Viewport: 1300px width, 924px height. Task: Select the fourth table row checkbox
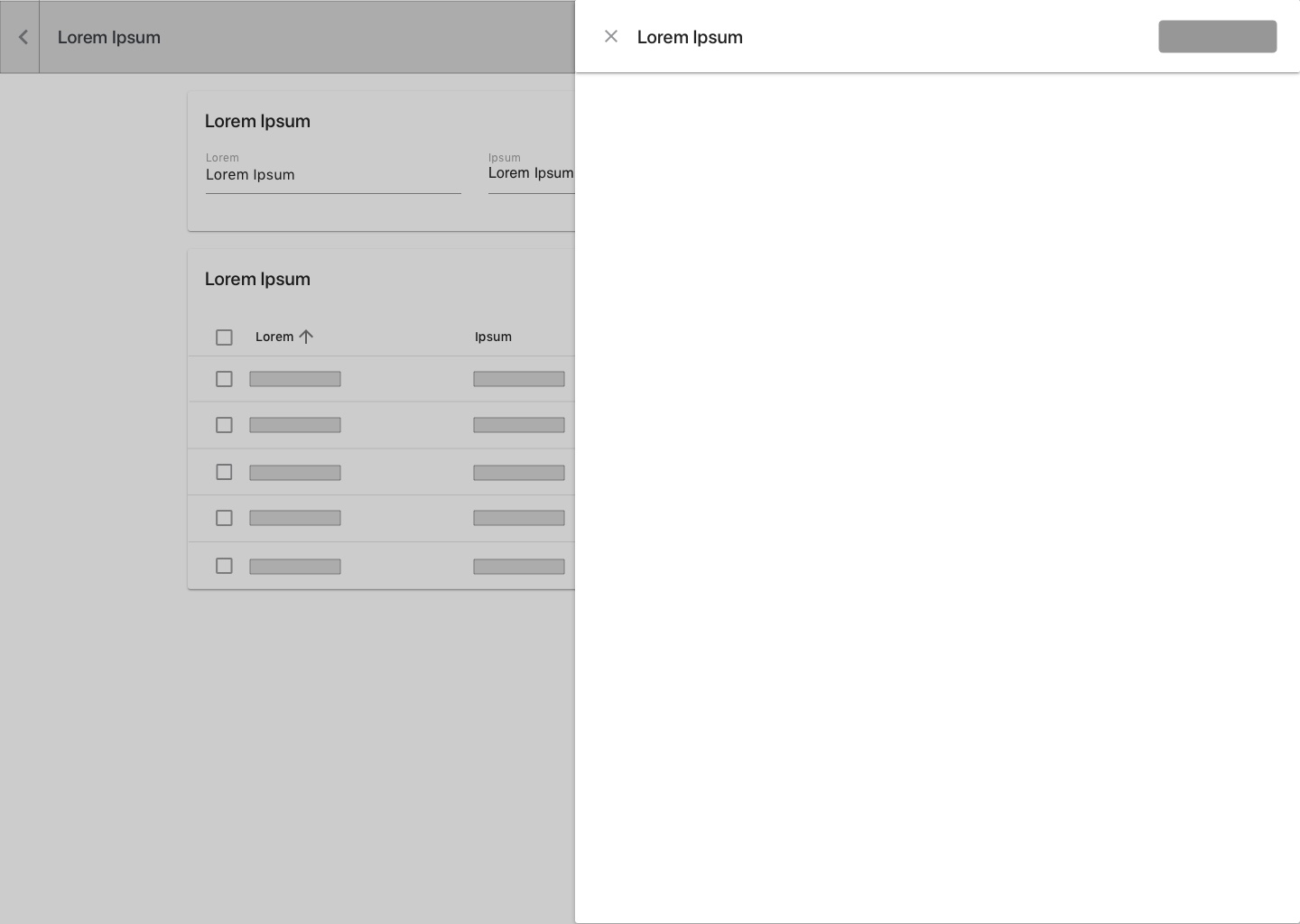click(x=224, y=518)
